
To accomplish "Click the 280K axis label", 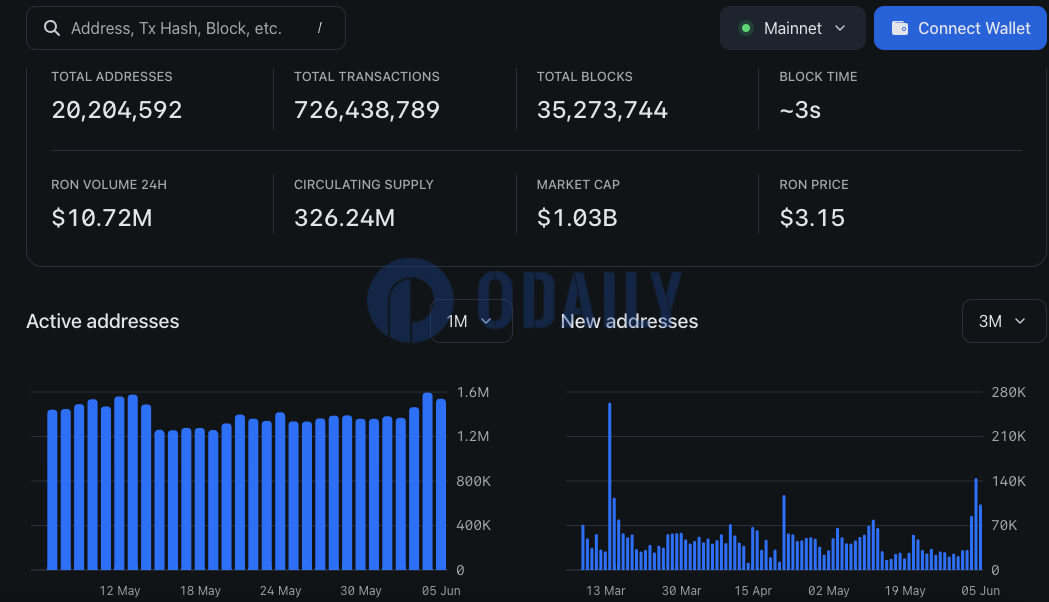I will 1008,393.
